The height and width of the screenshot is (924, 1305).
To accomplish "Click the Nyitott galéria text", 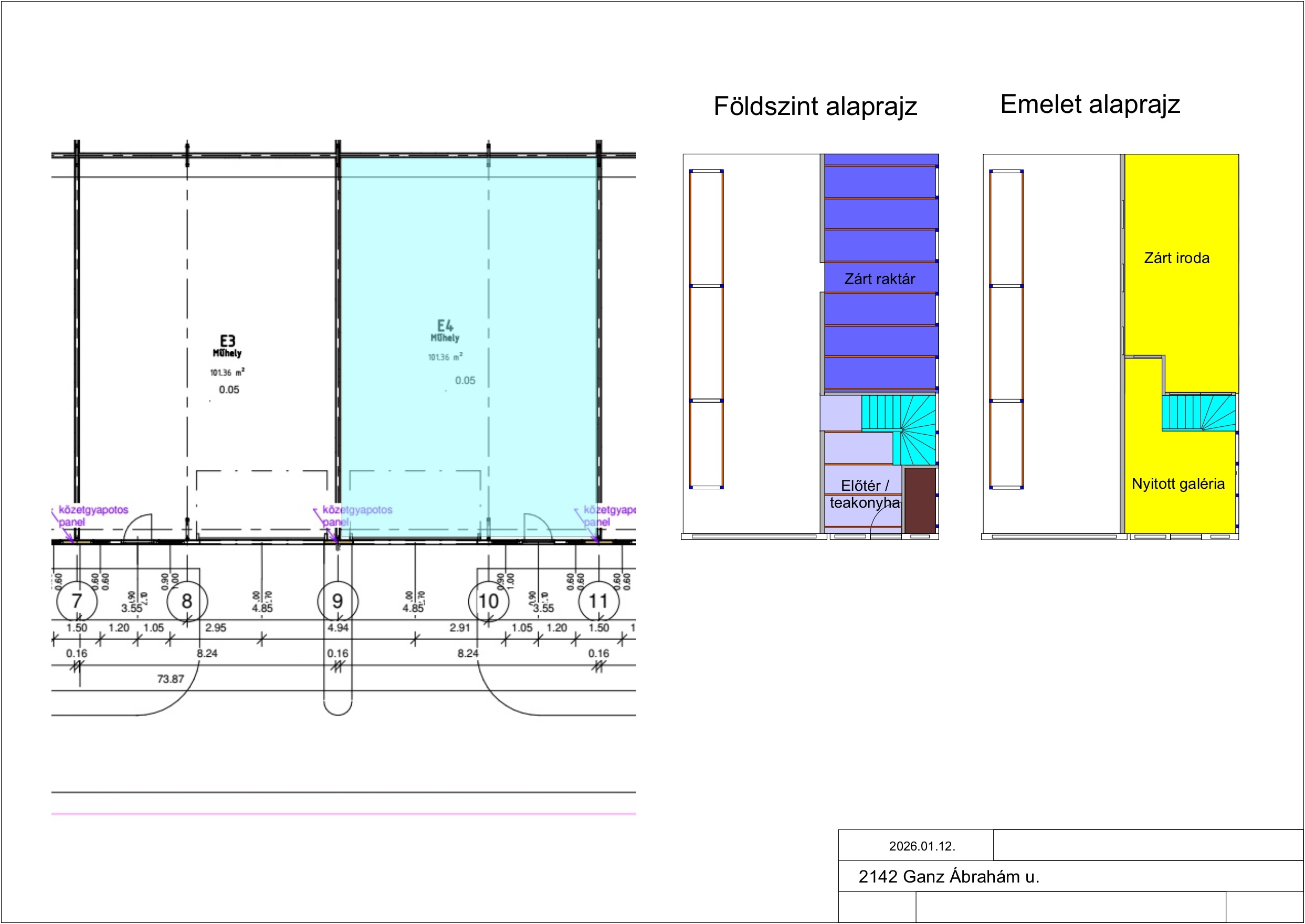I will click(1177, 484).
